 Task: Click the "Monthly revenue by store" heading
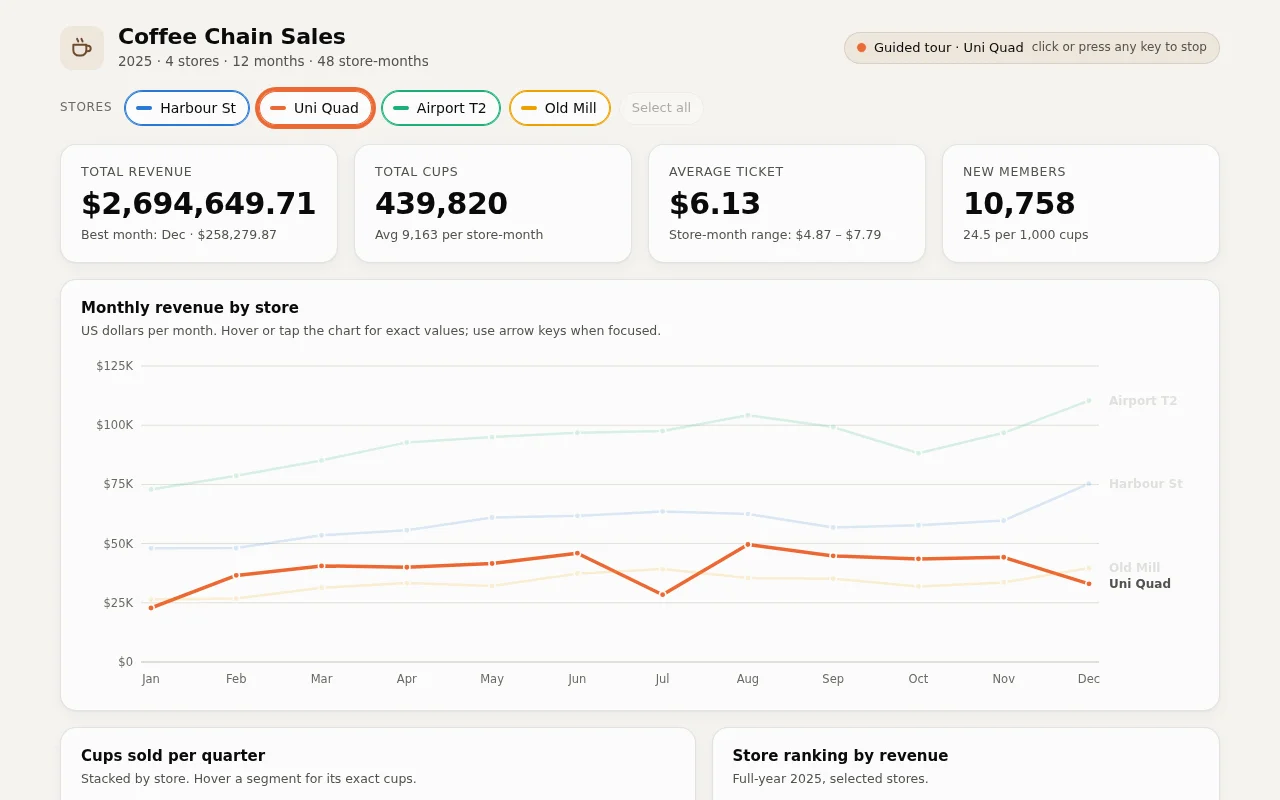pyautogui.click(x=190, y=308)
